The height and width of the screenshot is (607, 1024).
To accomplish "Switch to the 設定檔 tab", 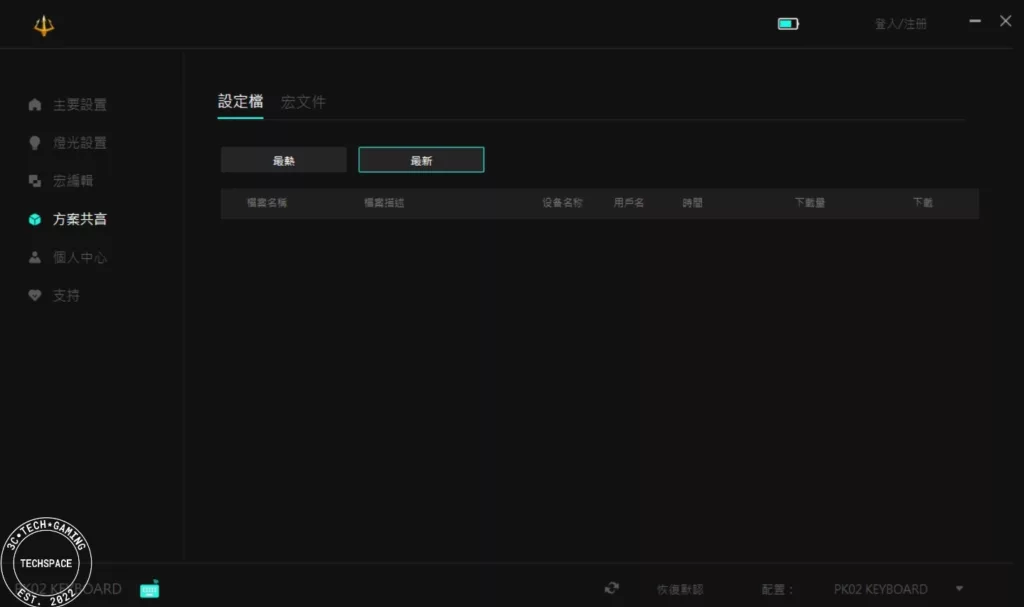I will [240, 102].
